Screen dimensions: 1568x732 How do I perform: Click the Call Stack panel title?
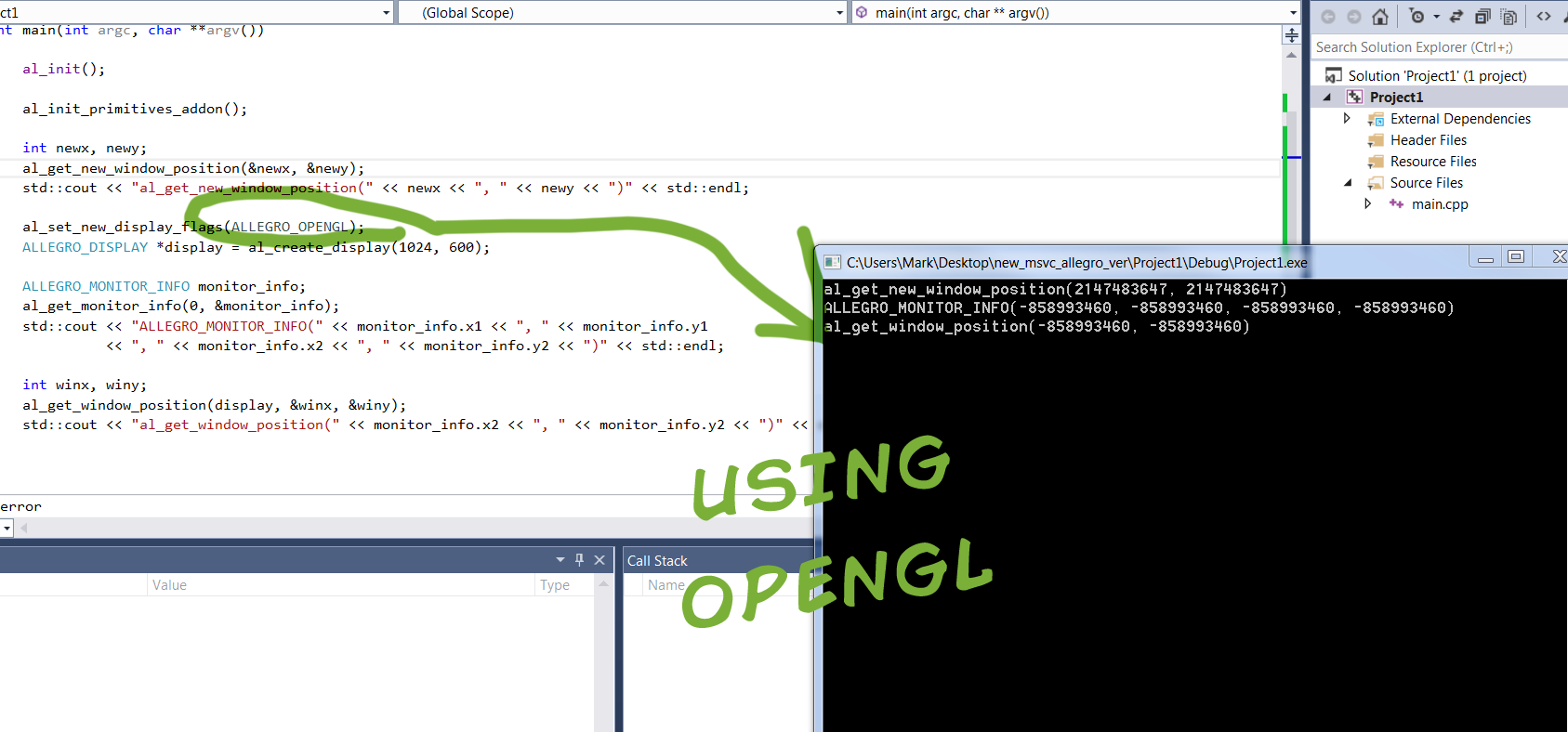tap(657, 561)
